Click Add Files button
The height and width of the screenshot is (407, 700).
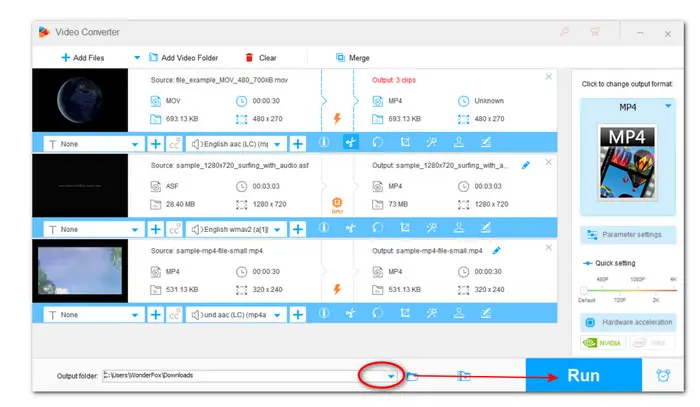point(83,58)
